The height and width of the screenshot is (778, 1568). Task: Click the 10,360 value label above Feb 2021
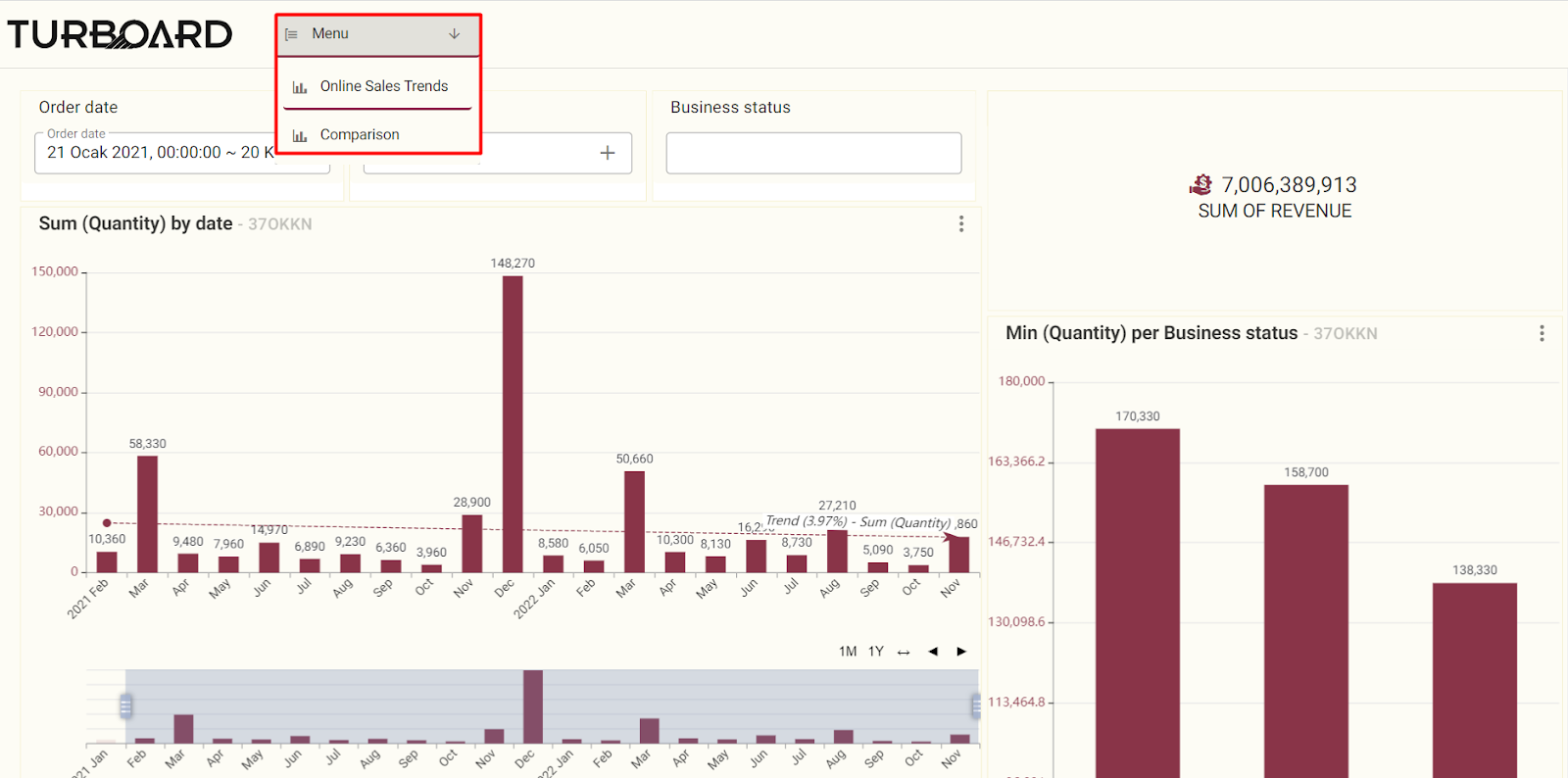pos(107,539)
